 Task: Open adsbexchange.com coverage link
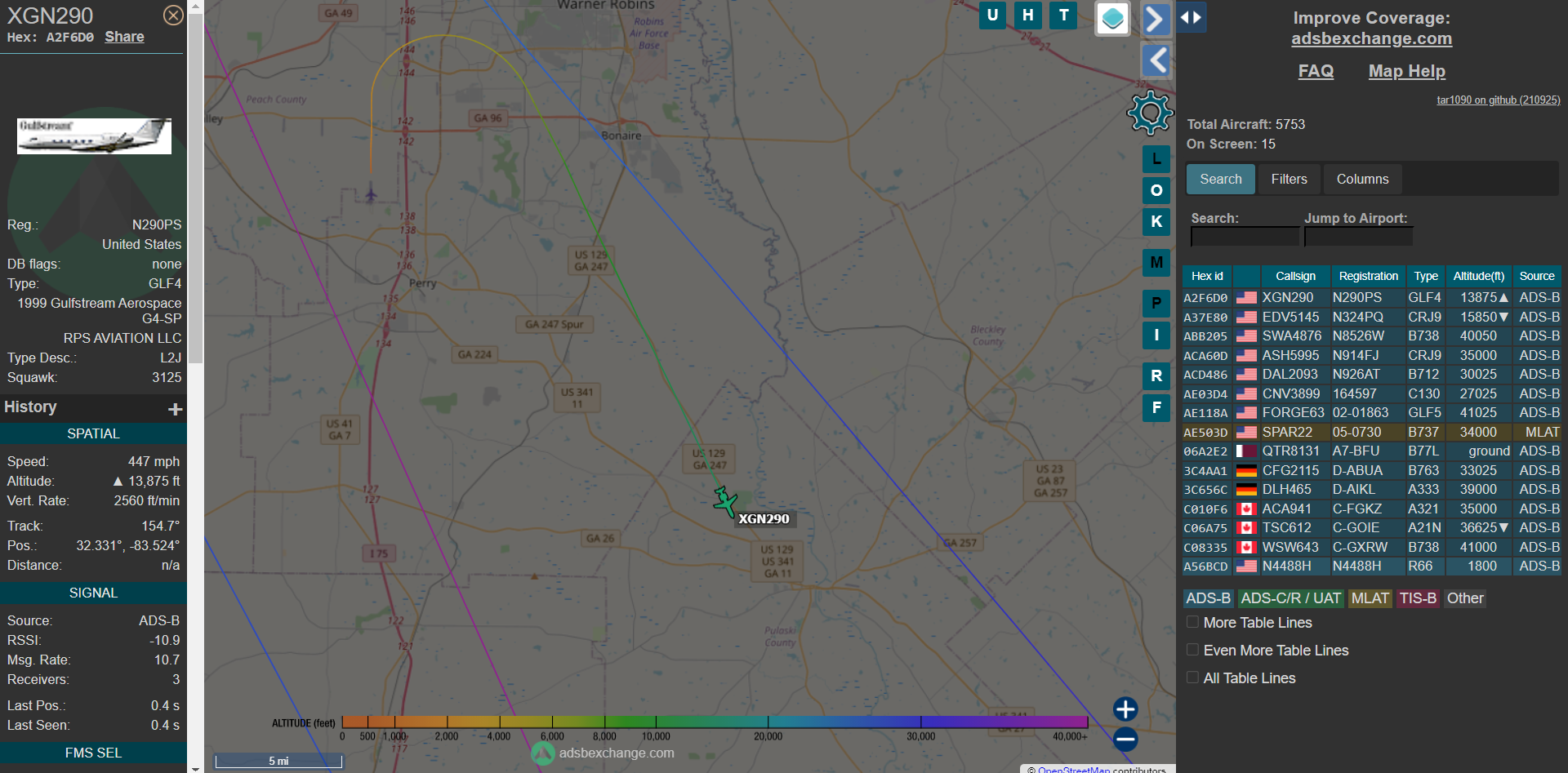click(1371, 38)
